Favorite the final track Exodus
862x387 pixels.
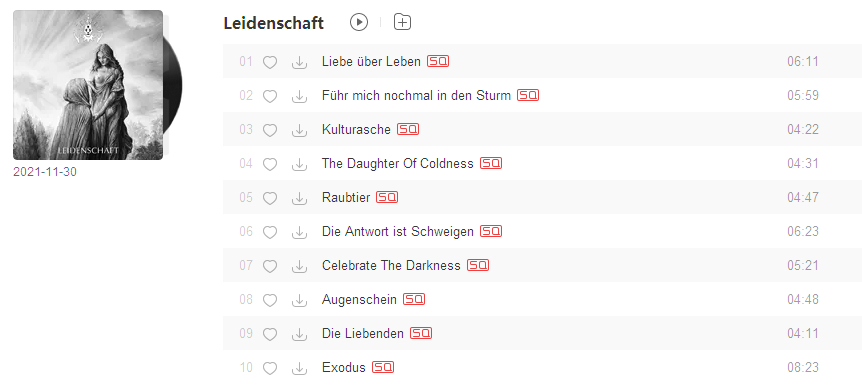269,369
